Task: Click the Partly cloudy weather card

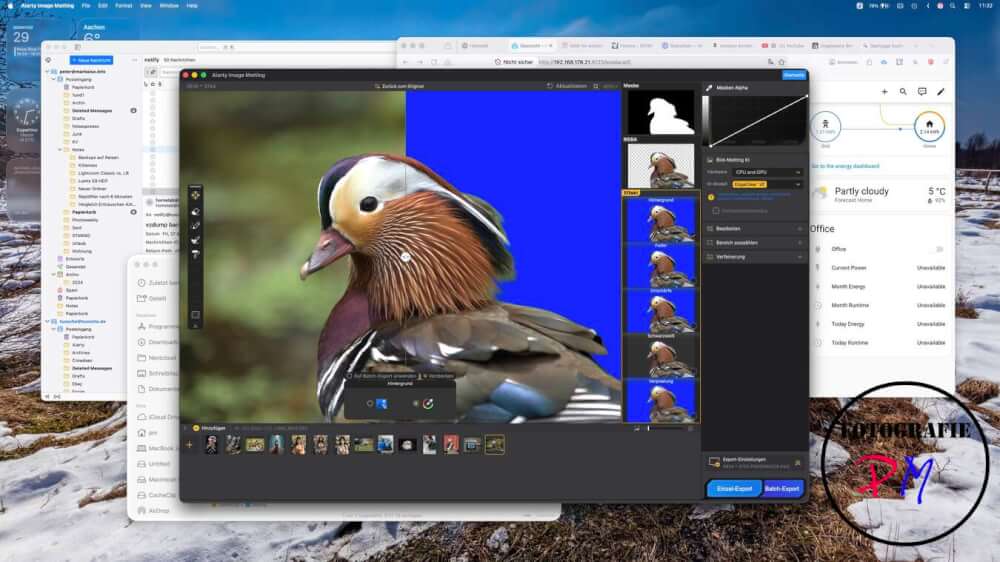Action: [x=881, y=195]
